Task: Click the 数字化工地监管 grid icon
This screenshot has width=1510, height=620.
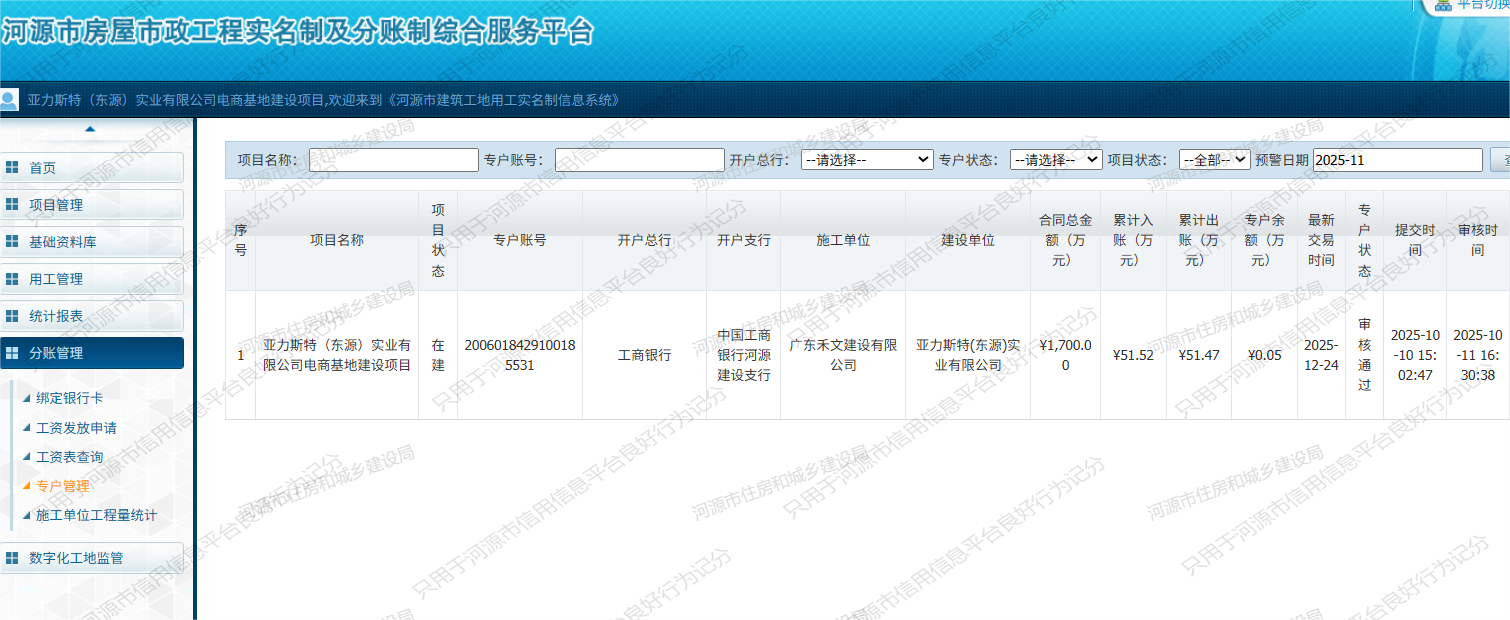Action: 12,558
